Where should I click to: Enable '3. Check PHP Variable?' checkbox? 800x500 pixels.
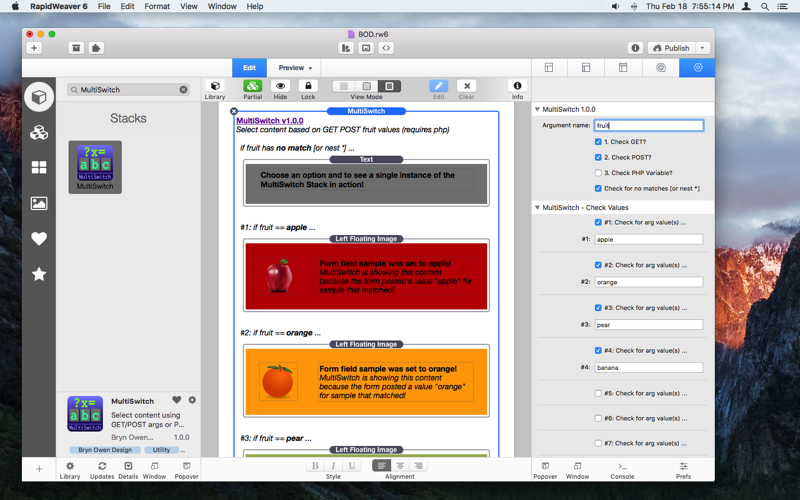[598, 172]
